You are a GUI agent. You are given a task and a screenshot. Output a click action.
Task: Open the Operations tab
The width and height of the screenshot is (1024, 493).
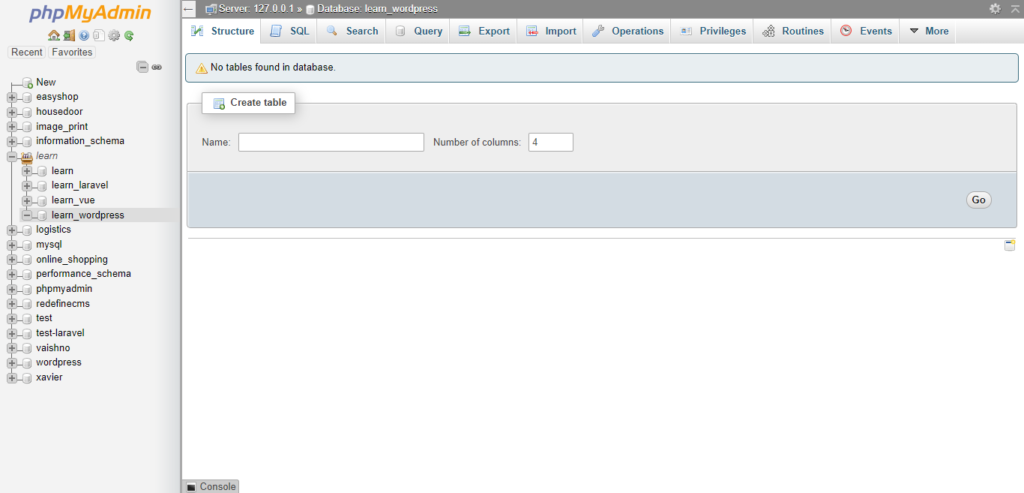(627, 31)
